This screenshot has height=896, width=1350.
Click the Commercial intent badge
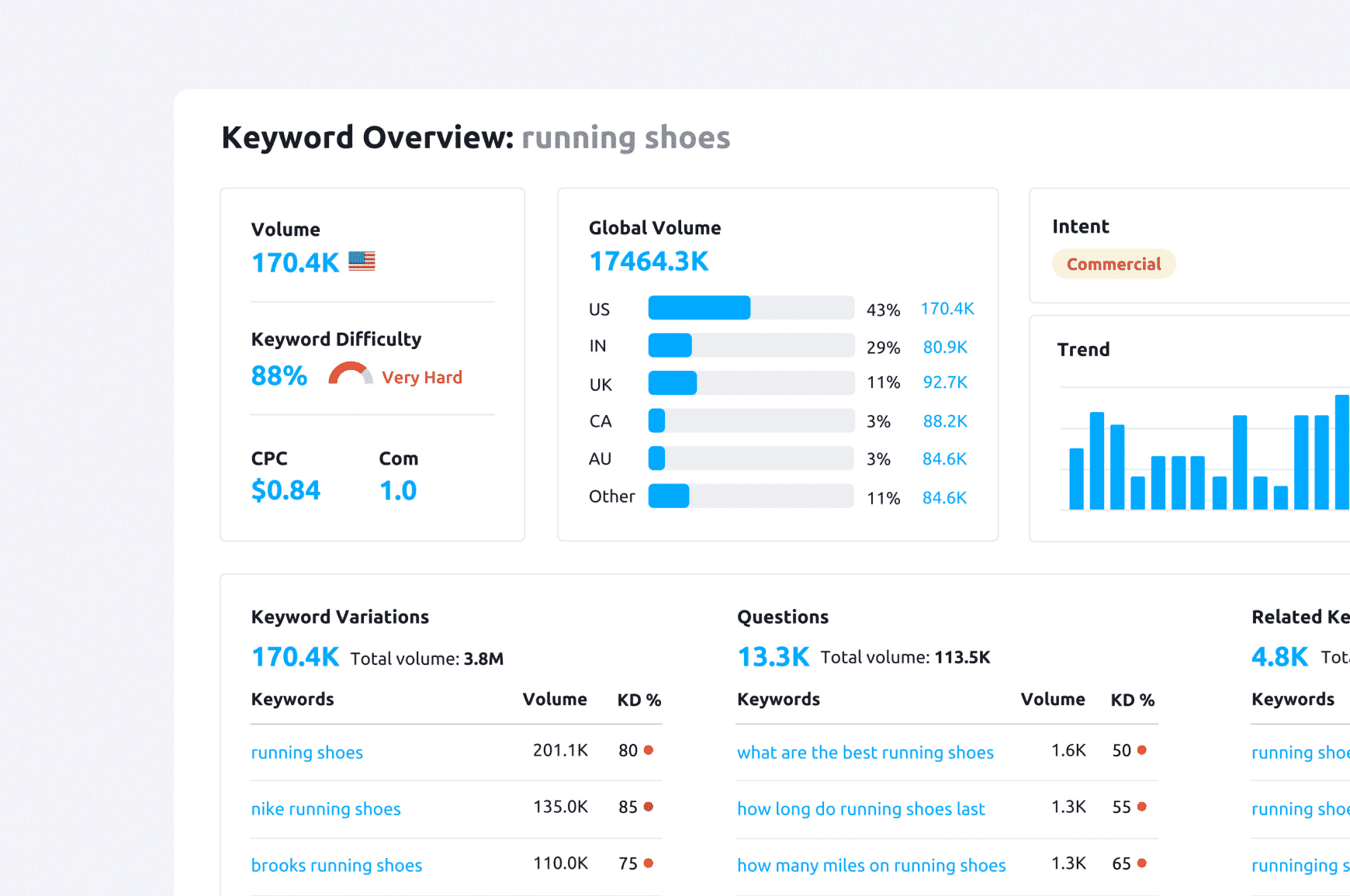pyautogui.click(x=1114, y=264)
